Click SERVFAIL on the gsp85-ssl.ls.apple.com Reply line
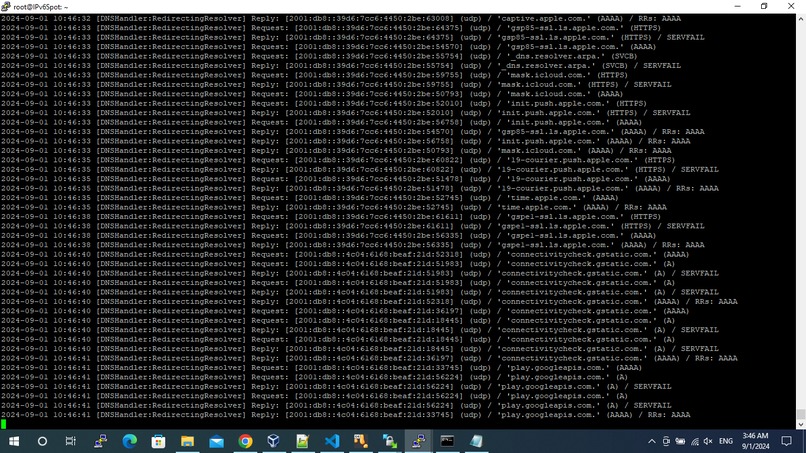The height and width of the screenshot is (453, 806). [685, 38]
